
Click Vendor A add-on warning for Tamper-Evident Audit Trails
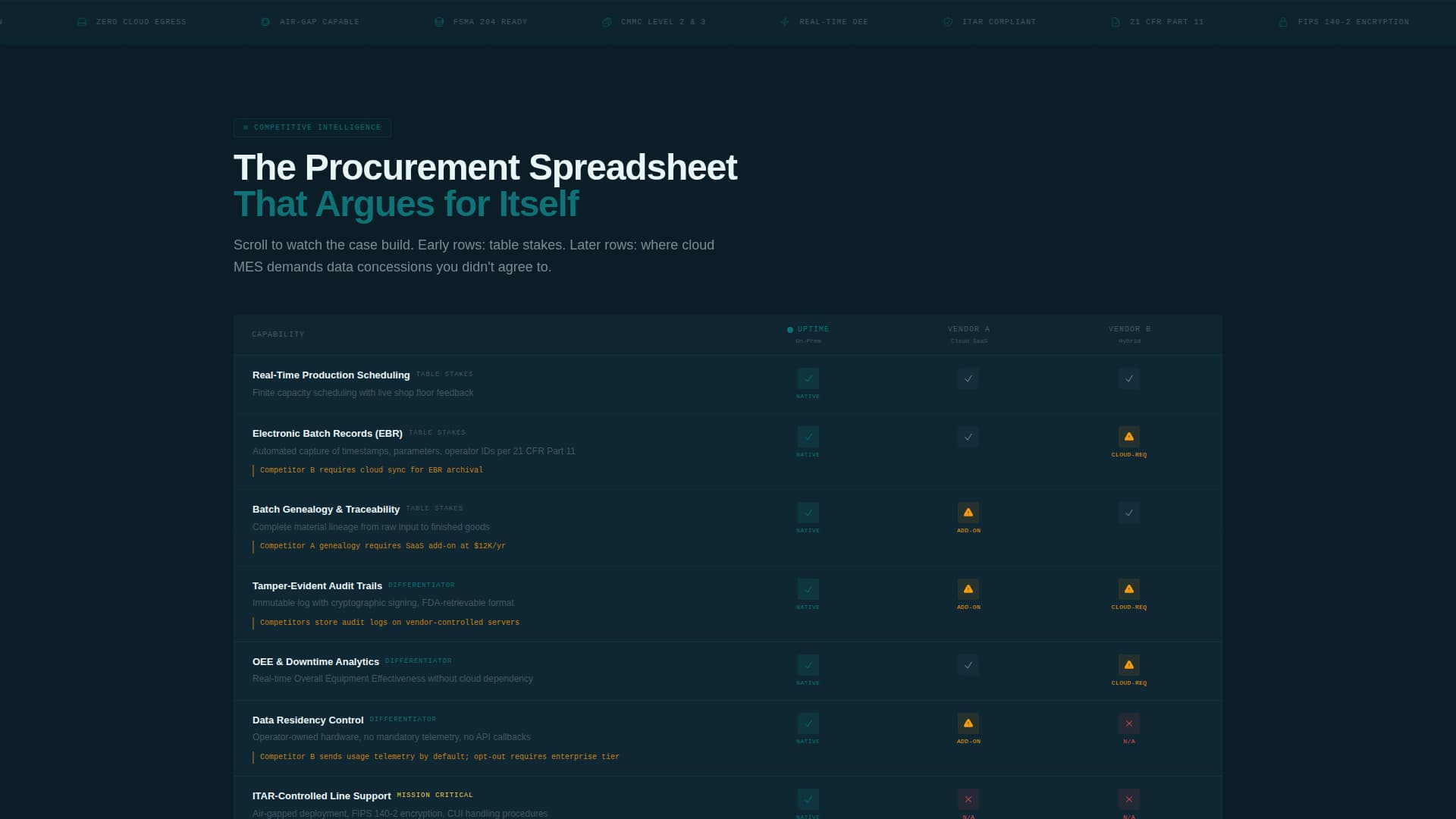(968, 589)
